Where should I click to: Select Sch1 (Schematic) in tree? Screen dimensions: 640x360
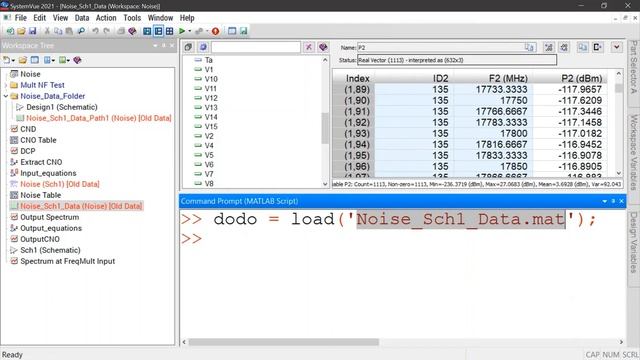(x=50, y=250)
